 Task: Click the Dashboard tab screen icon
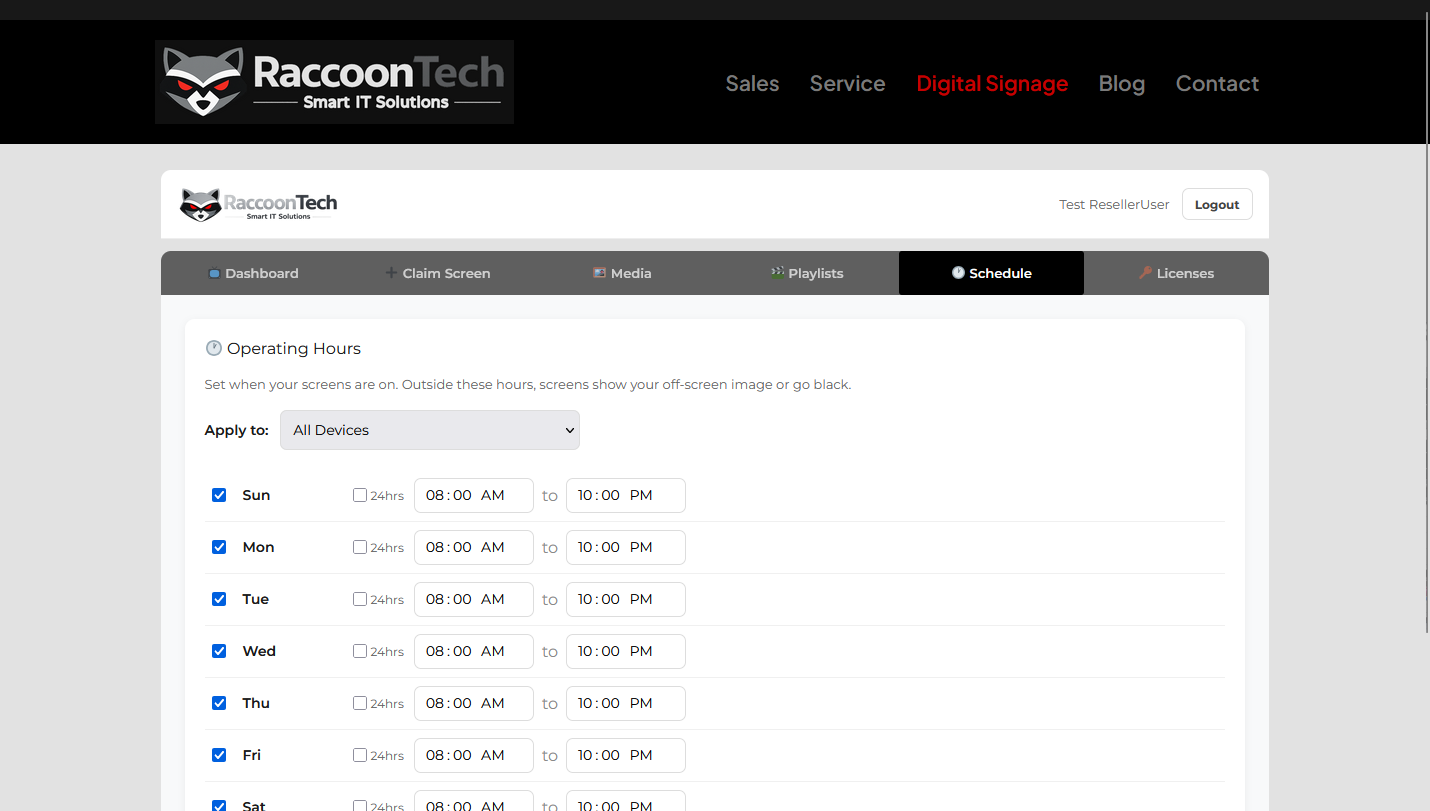214,273
